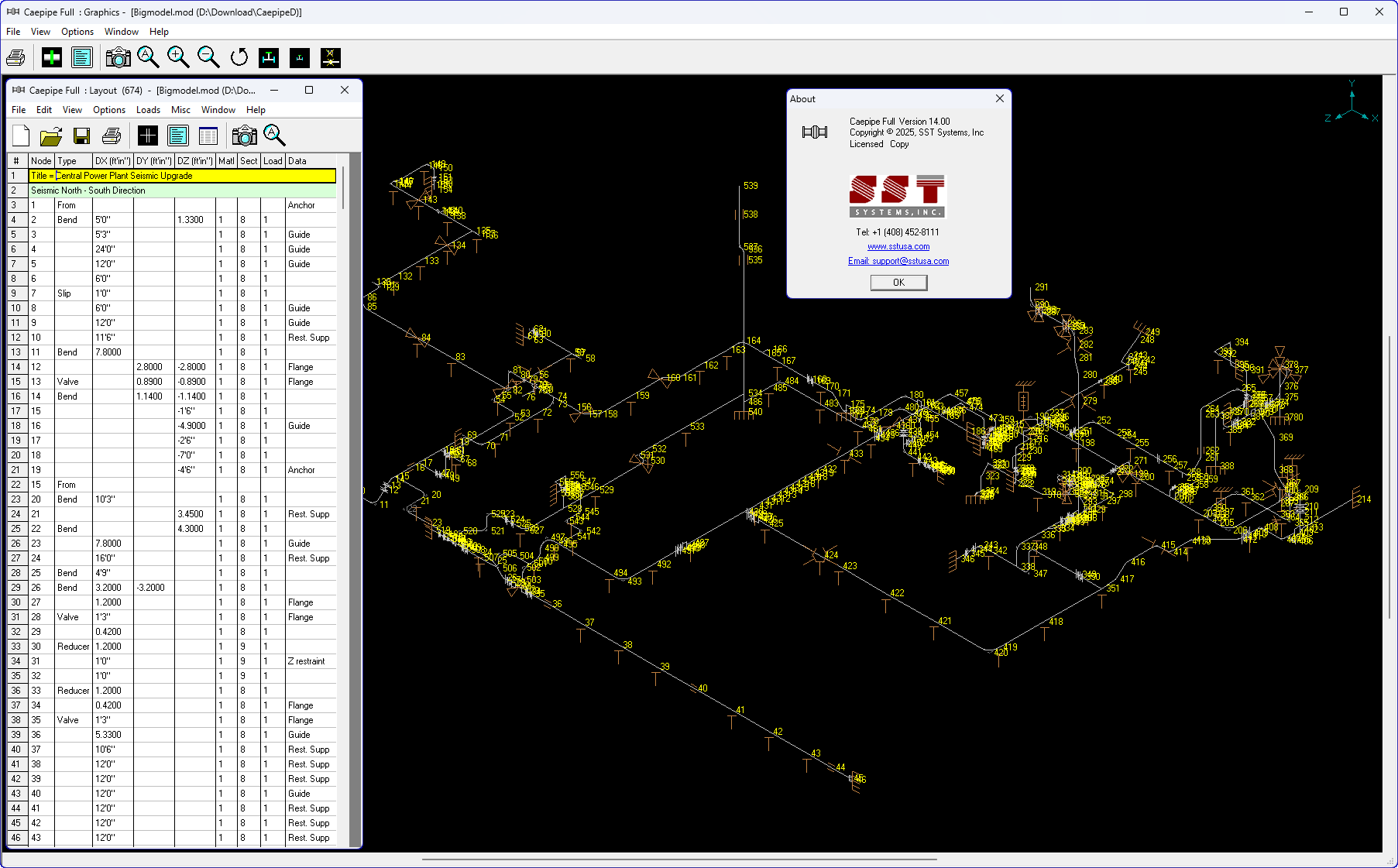Click the larger cyan support-symbol icon

click(x=269, y=58)
